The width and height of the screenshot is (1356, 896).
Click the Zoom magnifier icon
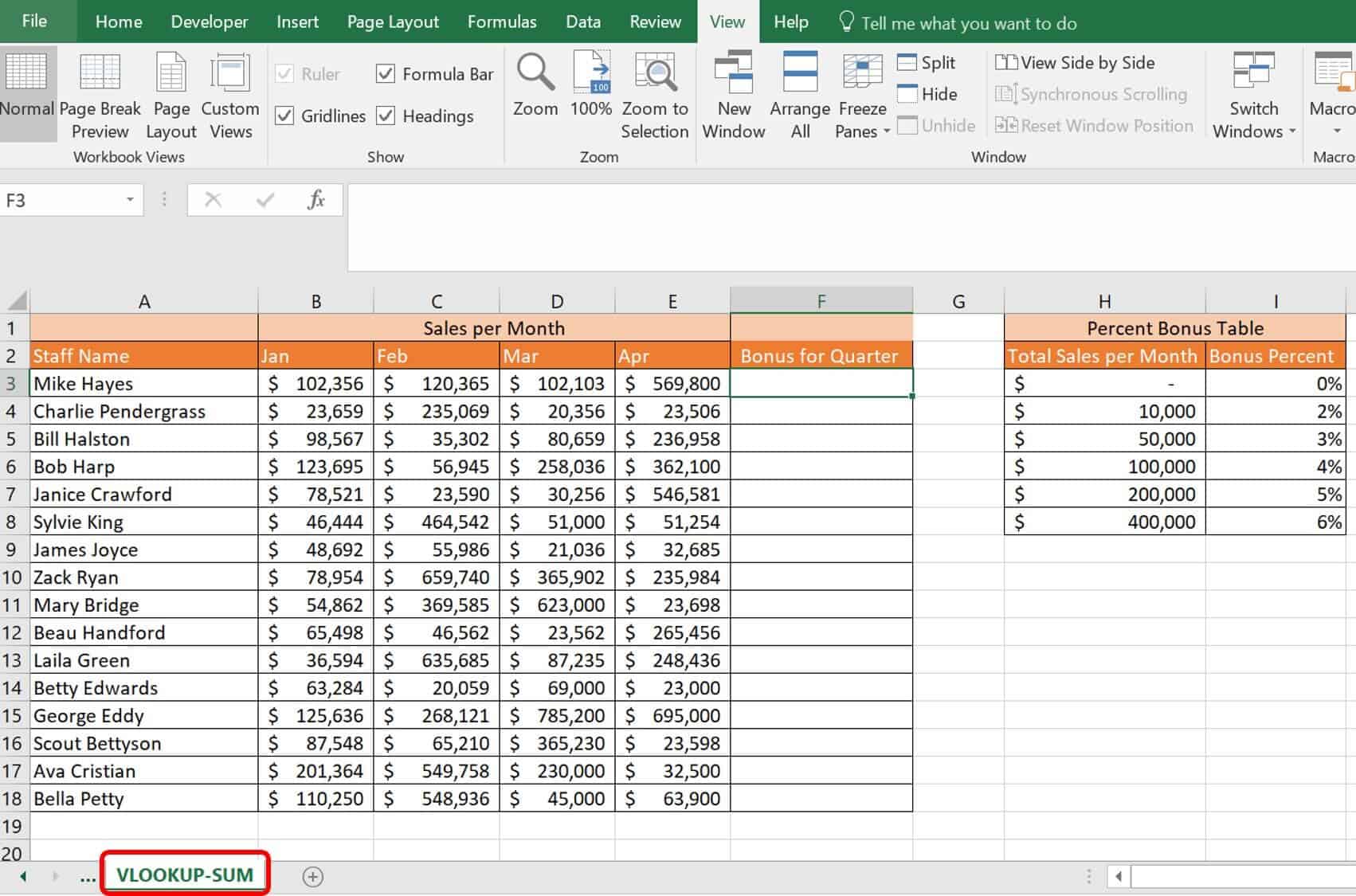(535, 73)
